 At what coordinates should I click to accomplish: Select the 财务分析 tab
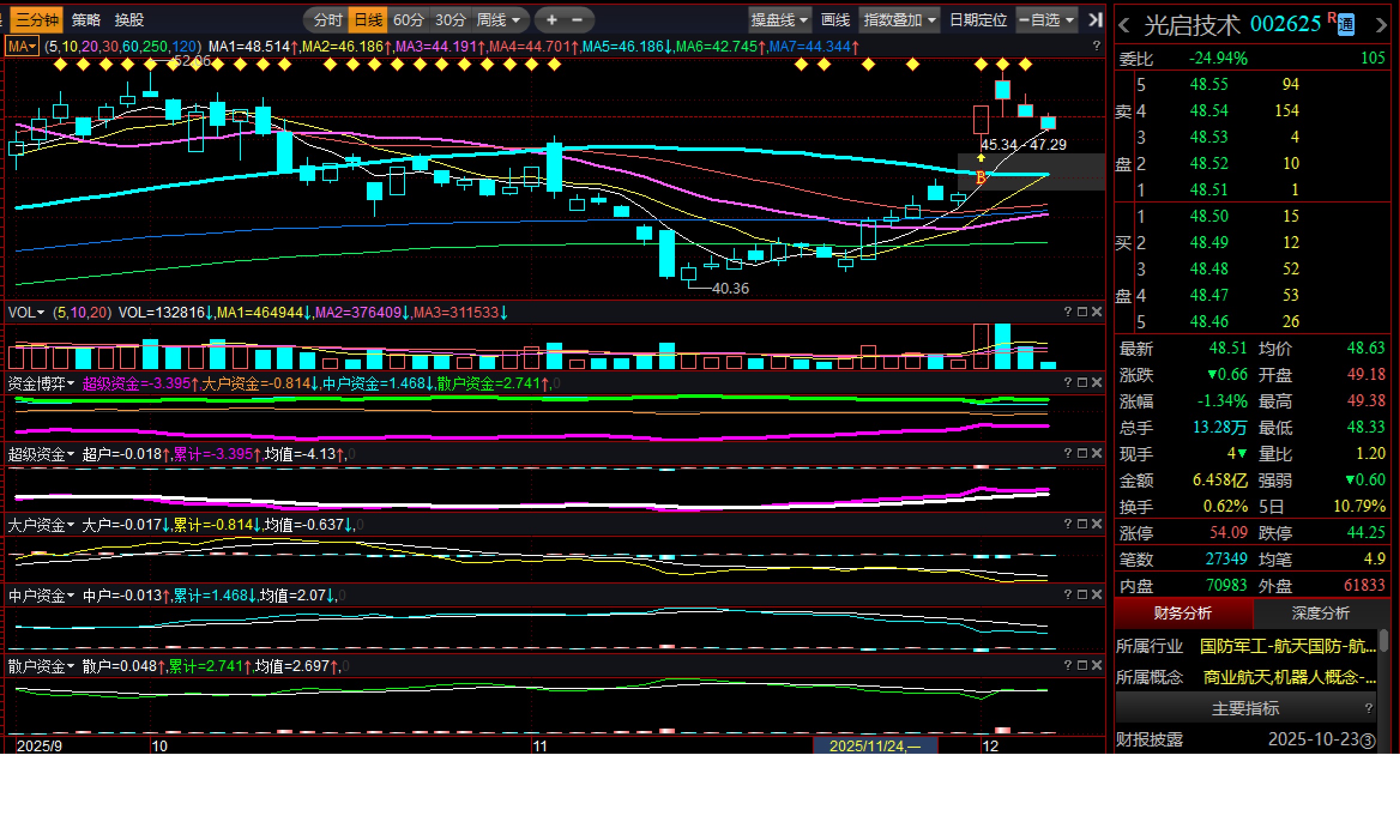[1182, 613]
